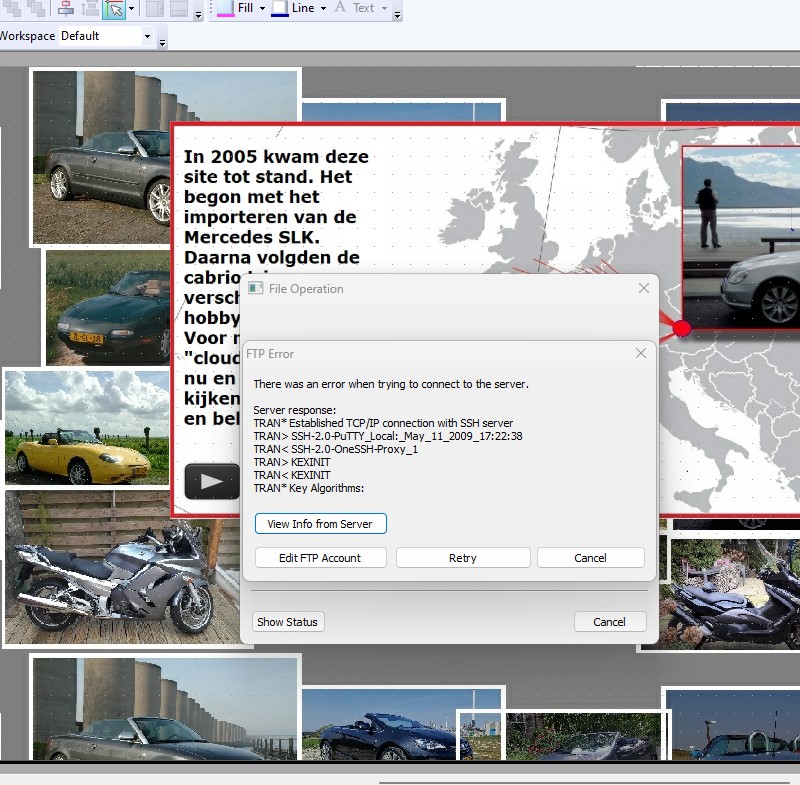Select the silver motorcycle by fence photo

click(122, 567)
